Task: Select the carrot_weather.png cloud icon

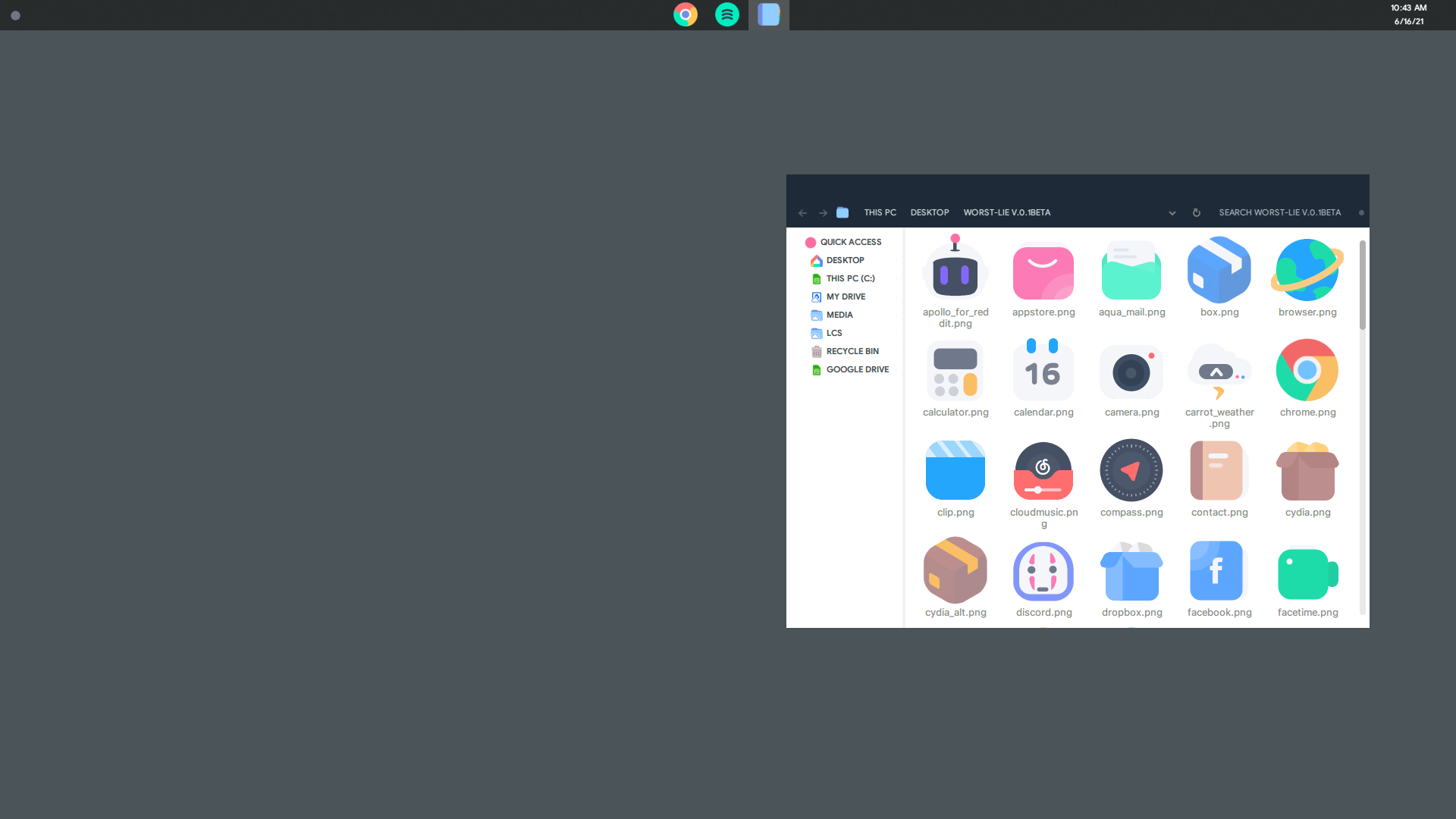Action: [1219, 372]
